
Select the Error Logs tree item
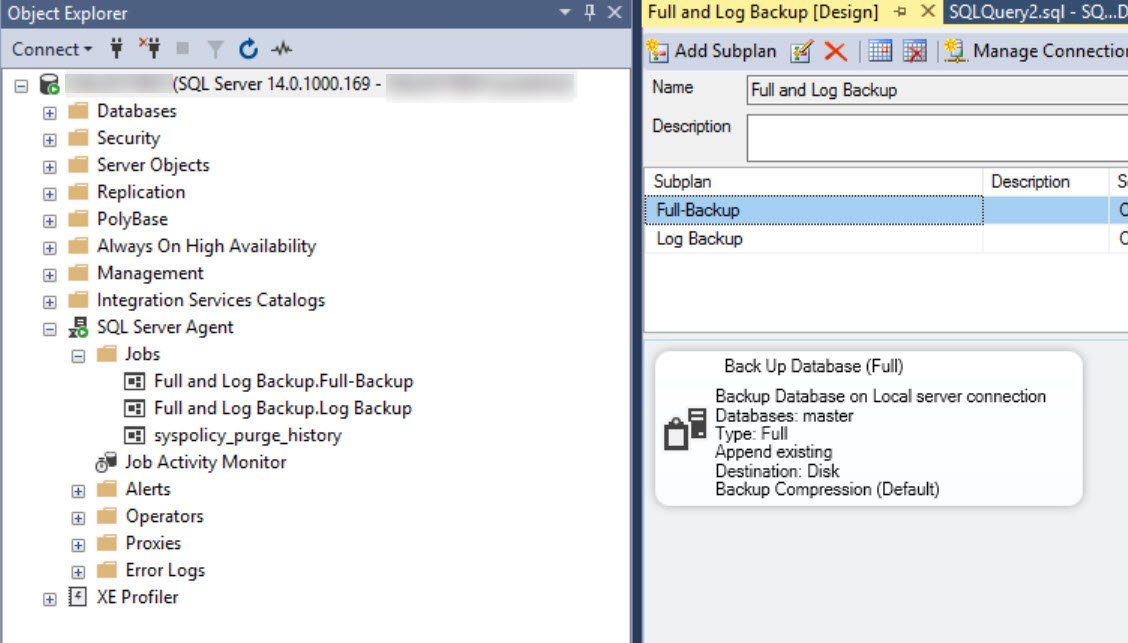pos(165,570)
